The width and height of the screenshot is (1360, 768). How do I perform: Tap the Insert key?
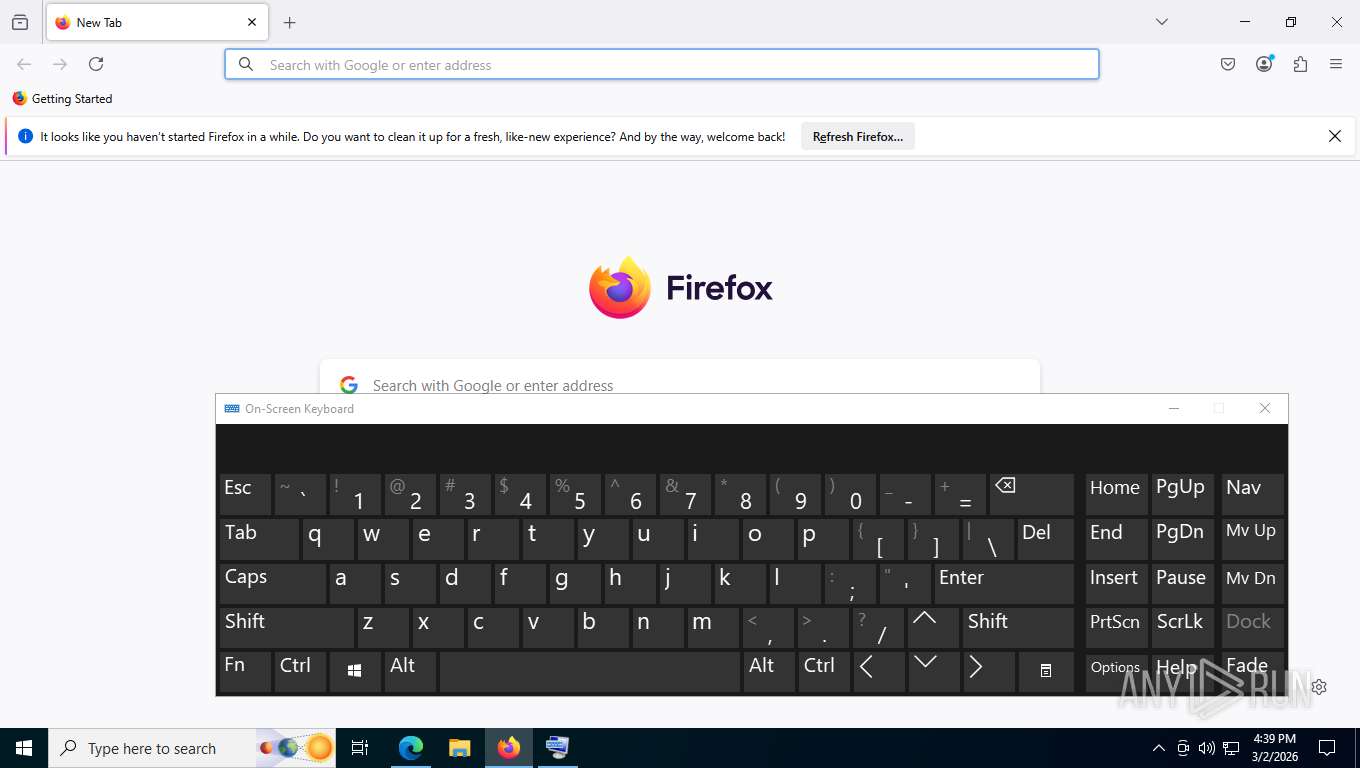1116,583
